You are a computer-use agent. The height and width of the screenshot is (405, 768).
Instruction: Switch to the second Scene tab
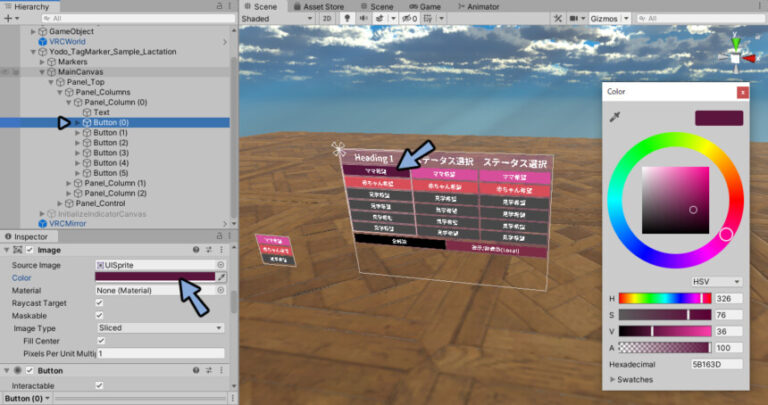pyautogui.click(x=377, y=6)
